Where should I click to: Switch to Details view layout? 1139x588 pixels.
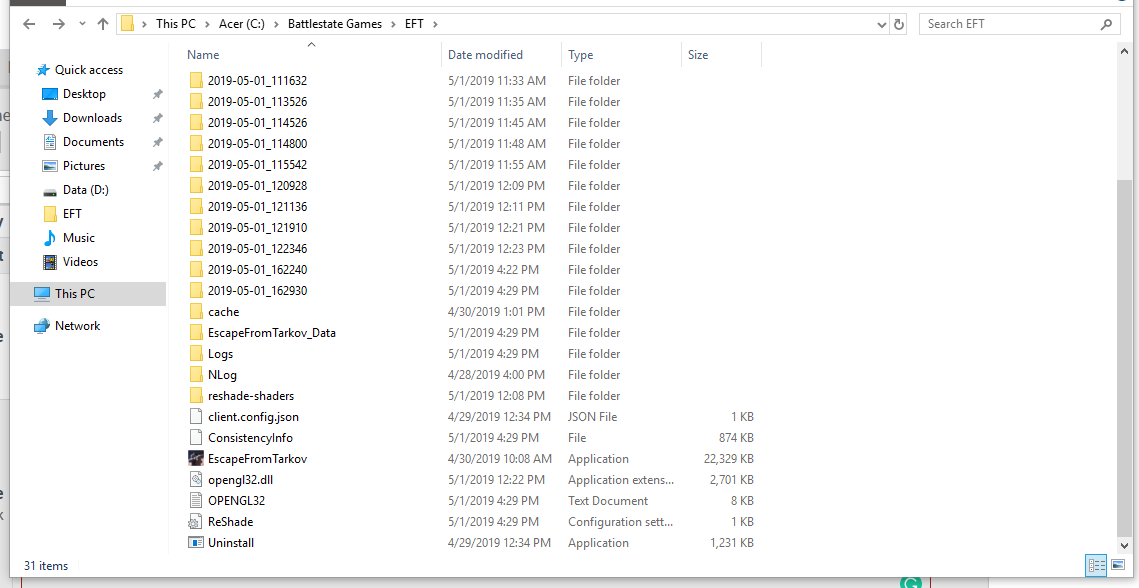(x=1096, y=565)
